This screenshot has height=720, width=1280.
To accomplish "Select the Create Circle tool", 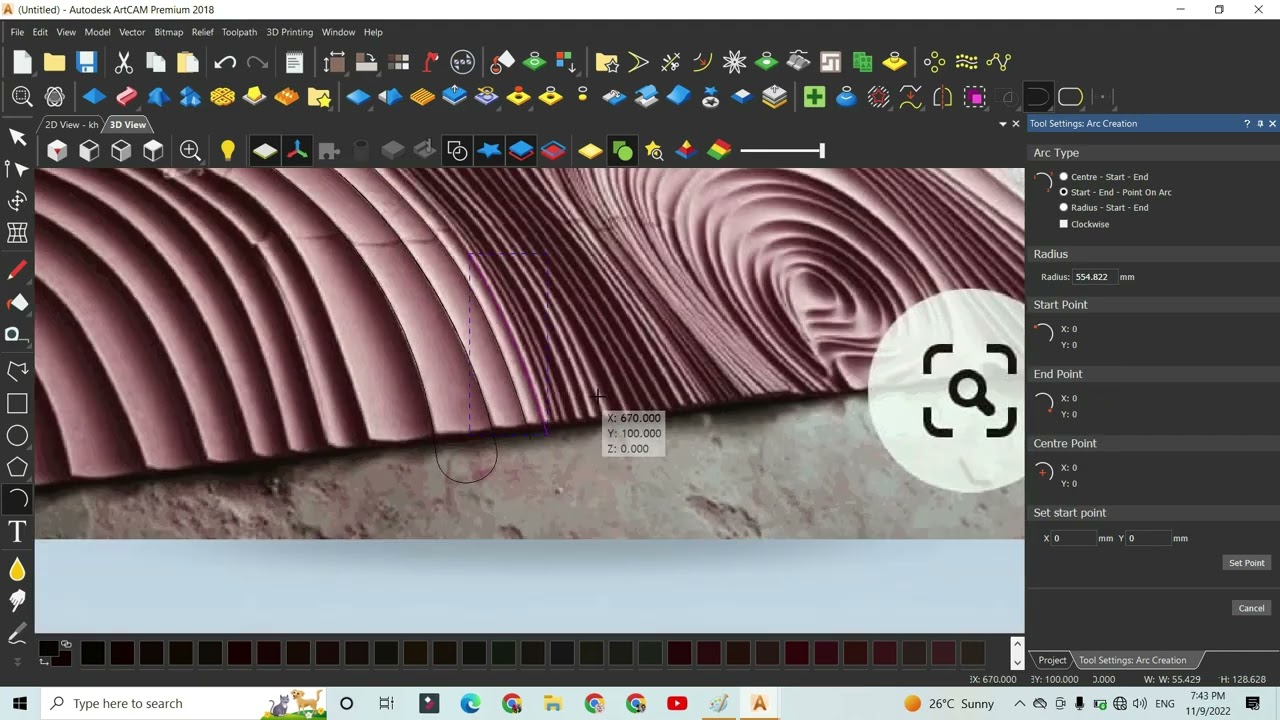I will point(17,435).
